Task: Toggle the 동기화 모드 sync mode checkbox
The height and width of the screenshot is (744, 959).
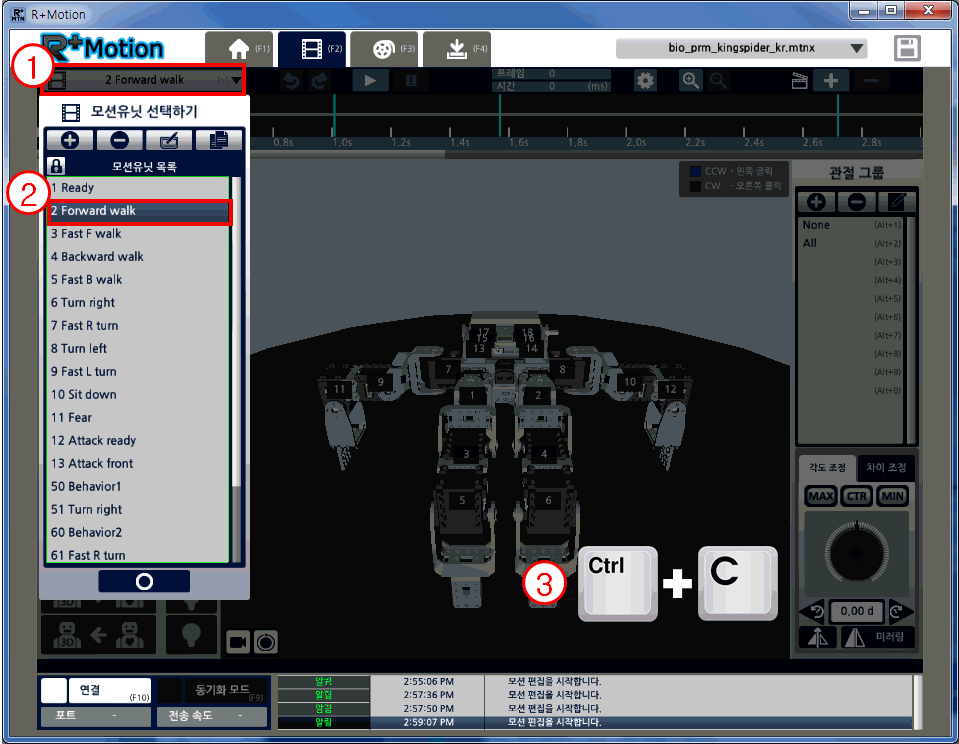Action: pyautogui.click(x=171, y=691)
